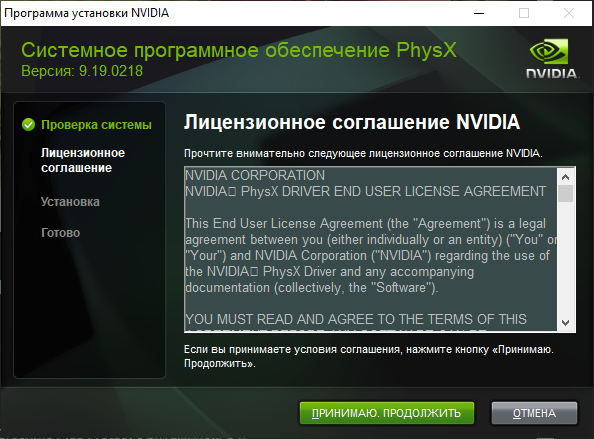Click the license scrollbar up arrow
The image size is (594, 439).
(x=566, y=177)
